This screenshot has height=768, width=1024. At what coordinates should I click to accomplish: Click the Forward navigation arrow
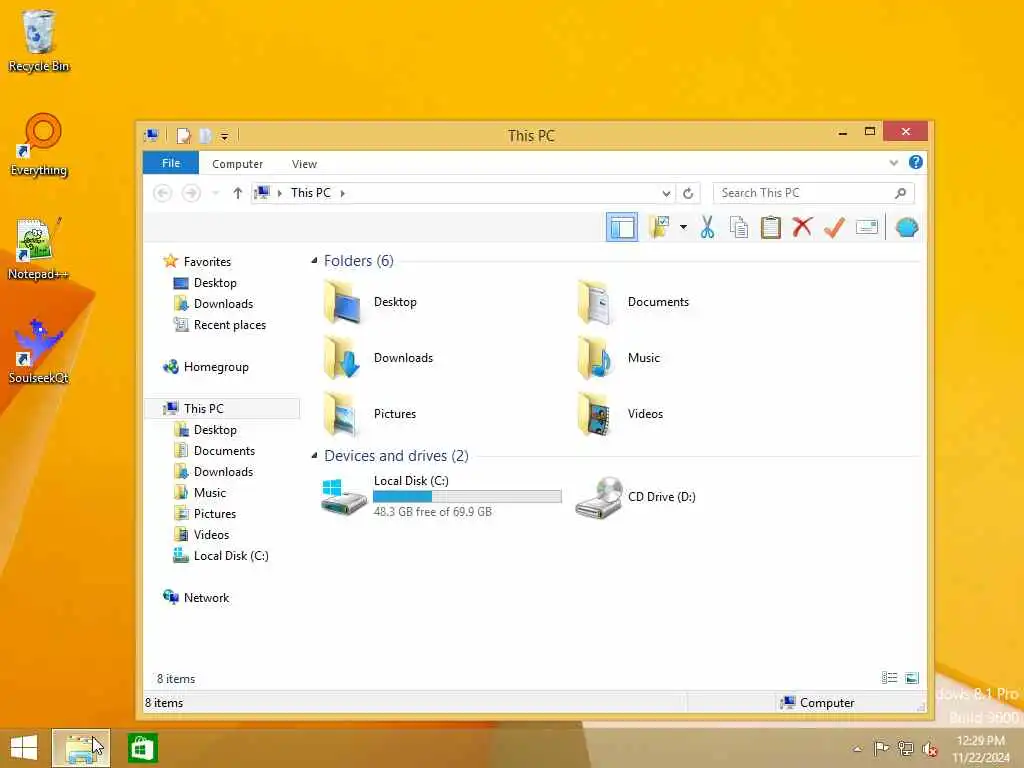coord(191,193)
